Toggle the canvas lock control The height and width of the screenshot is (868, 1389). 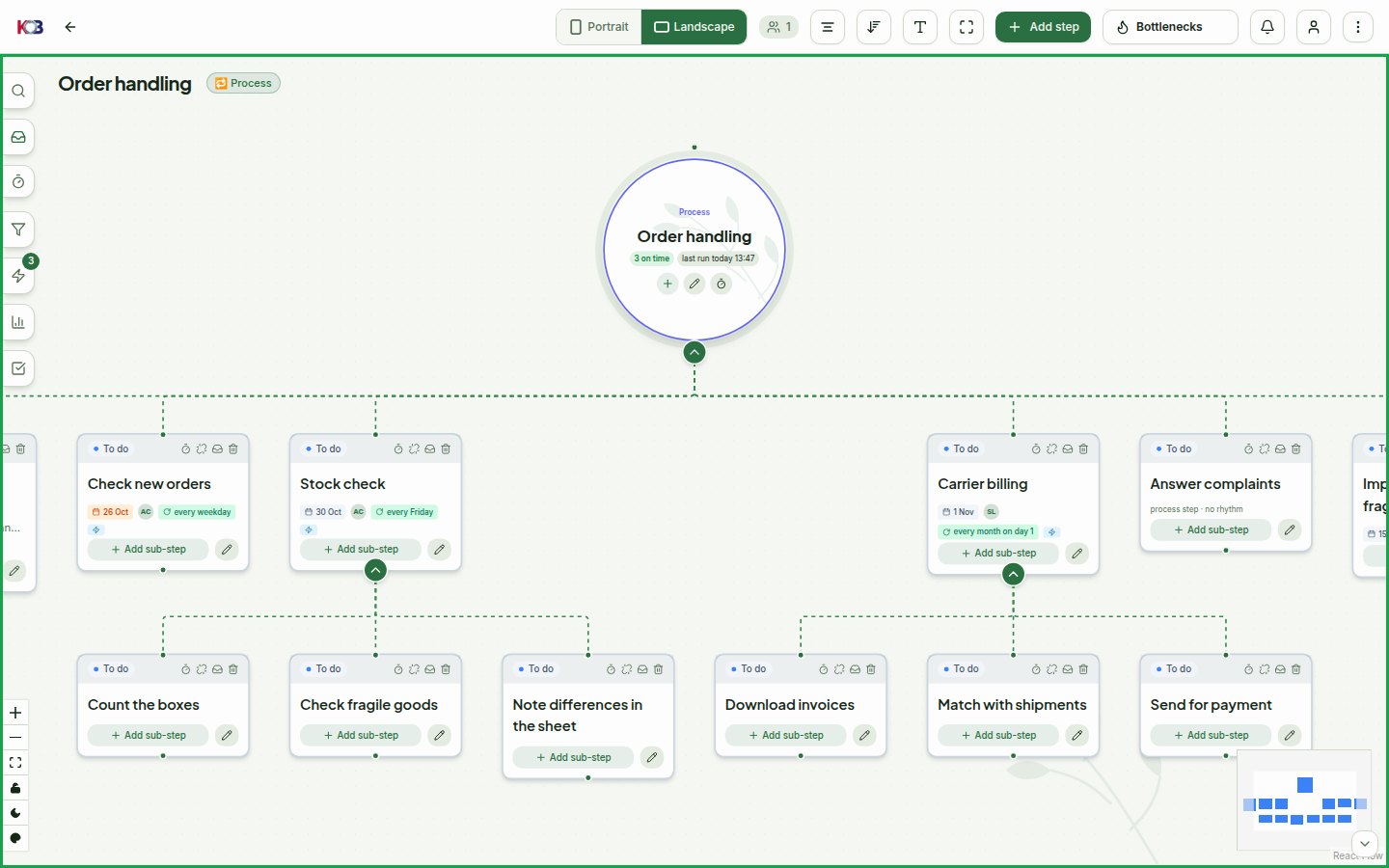(x=15, y=788)
